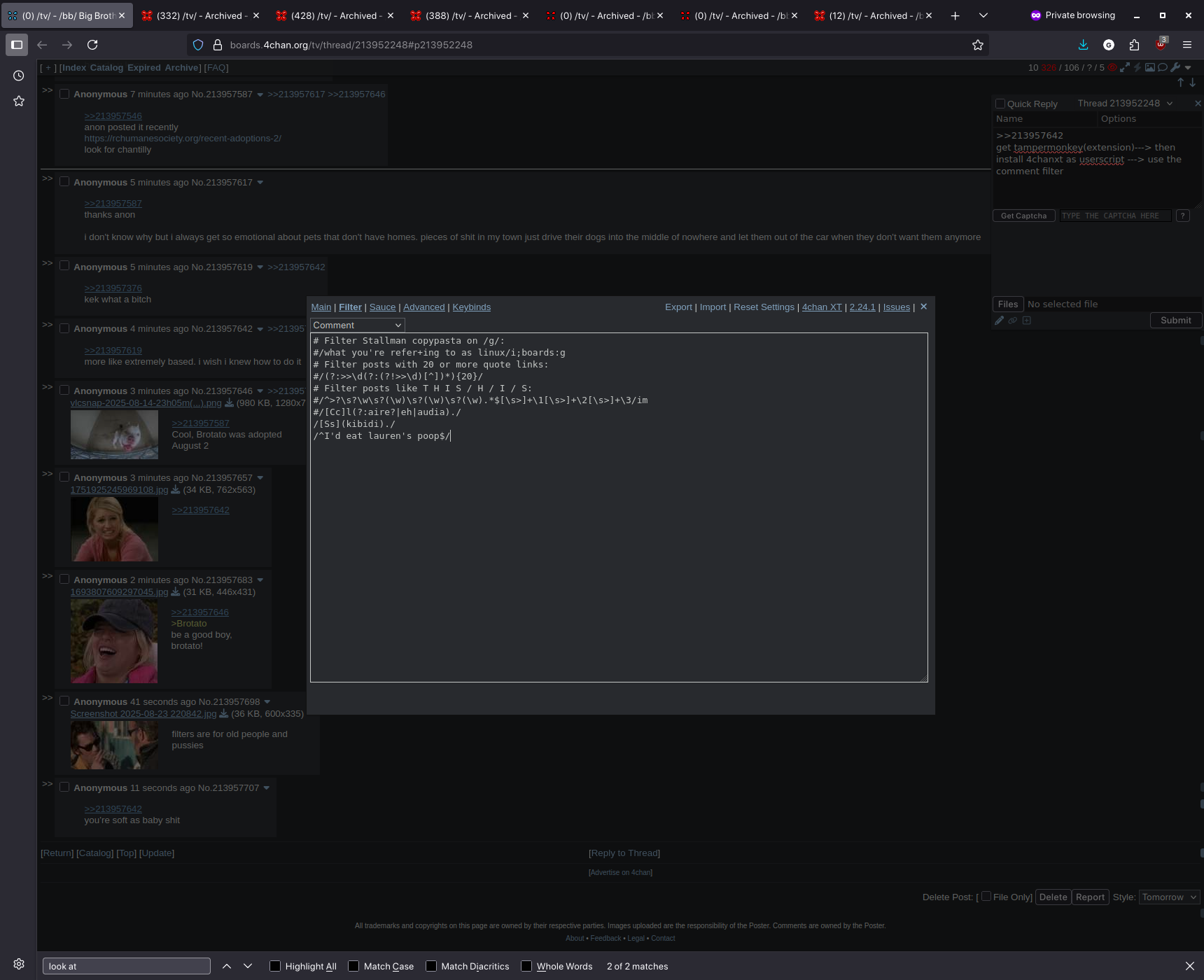
Task: Click the gallery image icon in the header
Action: tap(1150, 68)
